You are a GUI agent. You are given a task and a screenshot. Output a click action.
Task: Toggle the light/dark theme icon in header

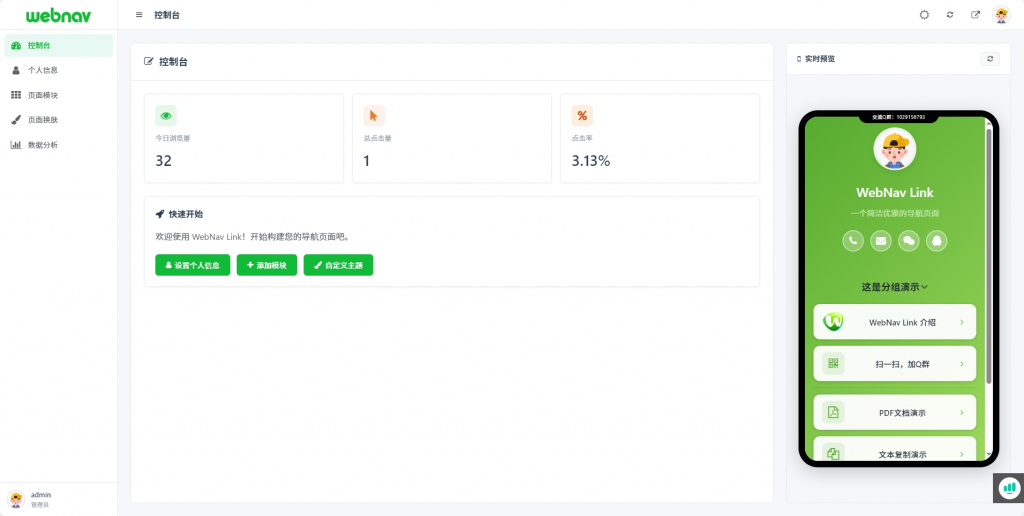(x=924, y=15)
